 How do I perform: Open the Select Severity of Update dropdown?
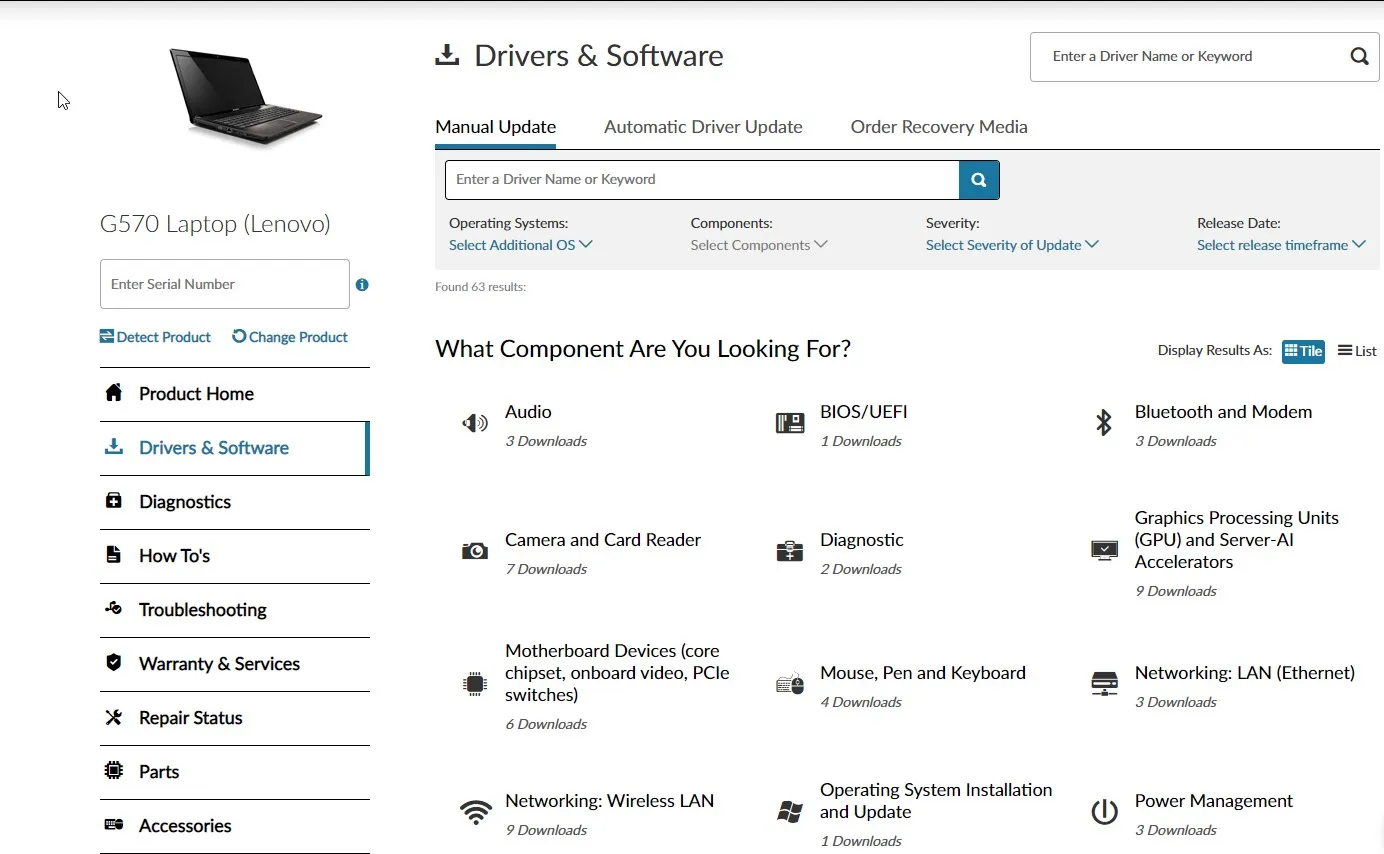point(1012,245)
